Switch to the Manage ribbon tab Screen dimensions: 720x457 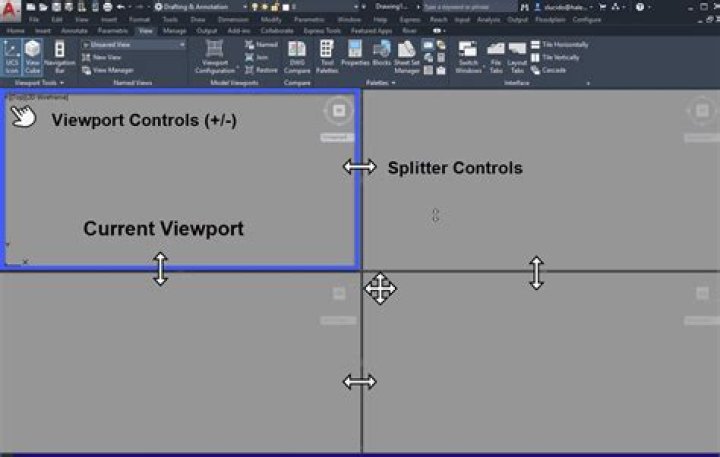point(174,31)
